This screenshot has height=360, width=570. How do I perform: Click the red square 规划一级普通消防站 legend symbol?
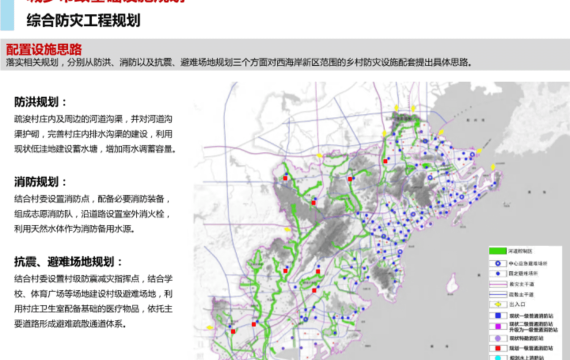(498, 348)
